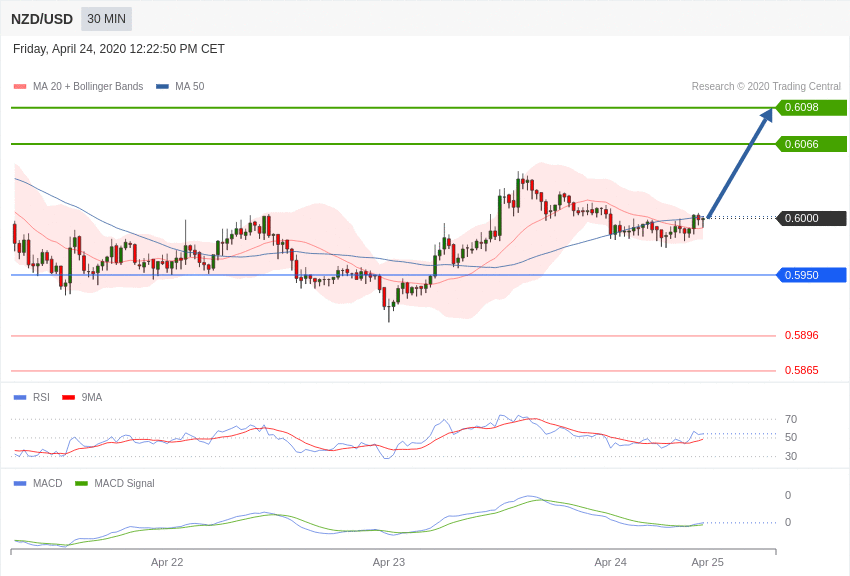850x576 pixels.
Task: Click the Apr 23 date axis label
Action: (x=389, y=562)
